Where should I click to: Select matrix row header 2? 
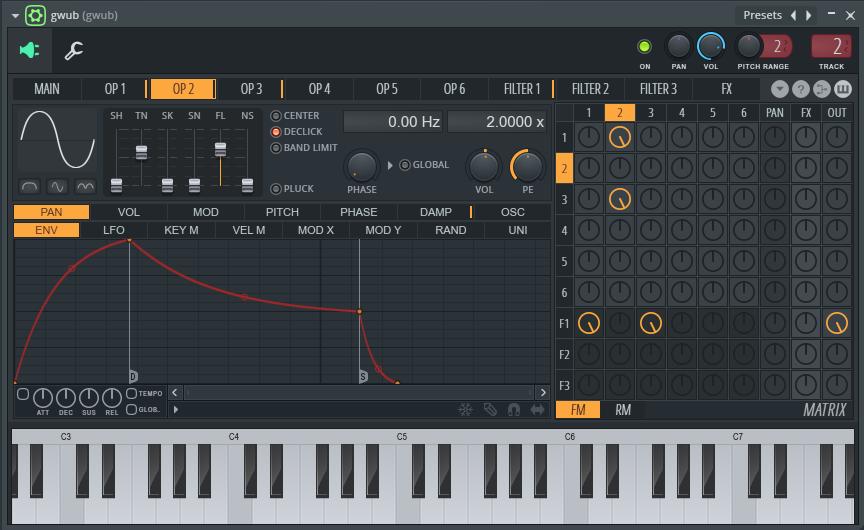564,169
